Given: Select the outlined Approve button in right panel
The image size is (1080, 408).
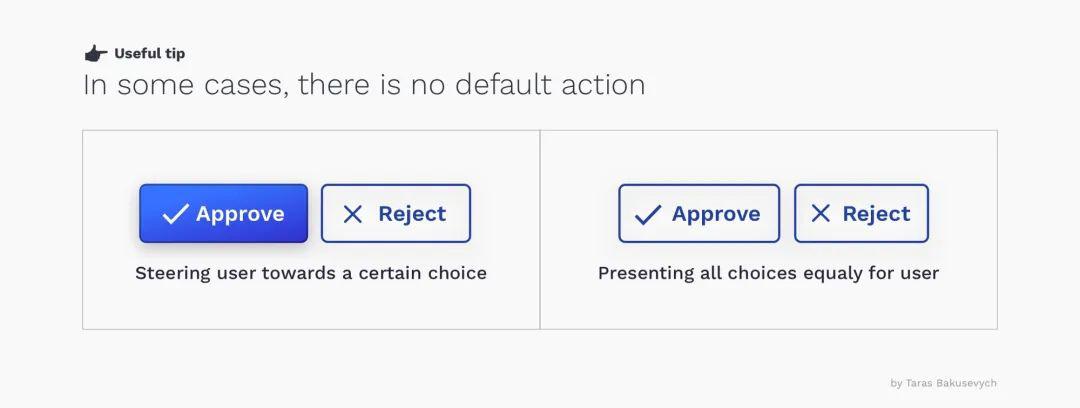Looking at the screenshot, I should [x=699, y=214].
